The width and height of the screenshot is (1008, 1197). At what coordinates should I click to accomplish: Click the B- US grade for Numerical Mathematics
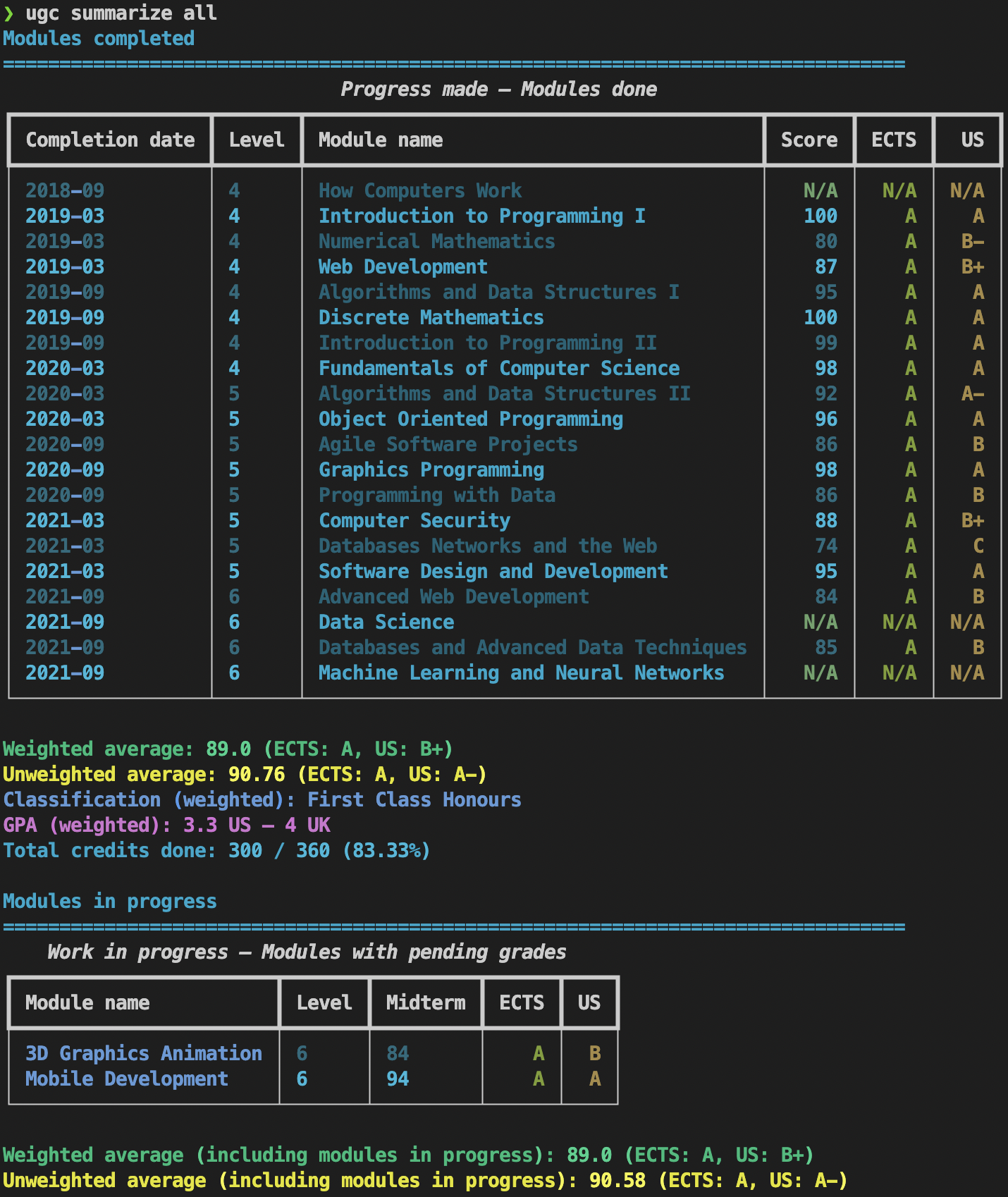tap(972, 242)
